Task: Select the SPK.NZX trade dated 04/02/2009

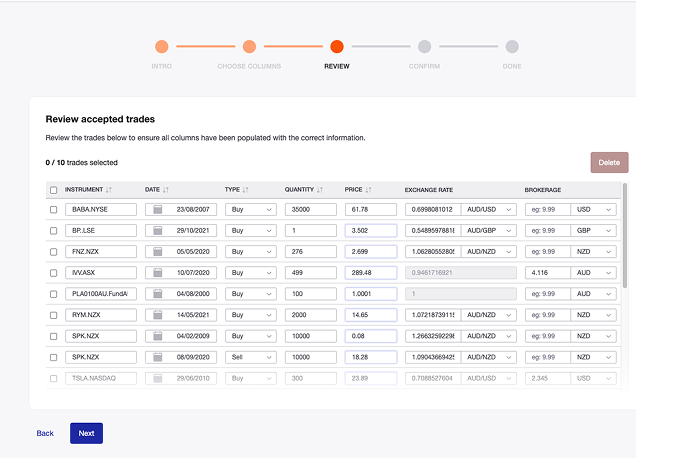Action: click(x=53, y=336)
